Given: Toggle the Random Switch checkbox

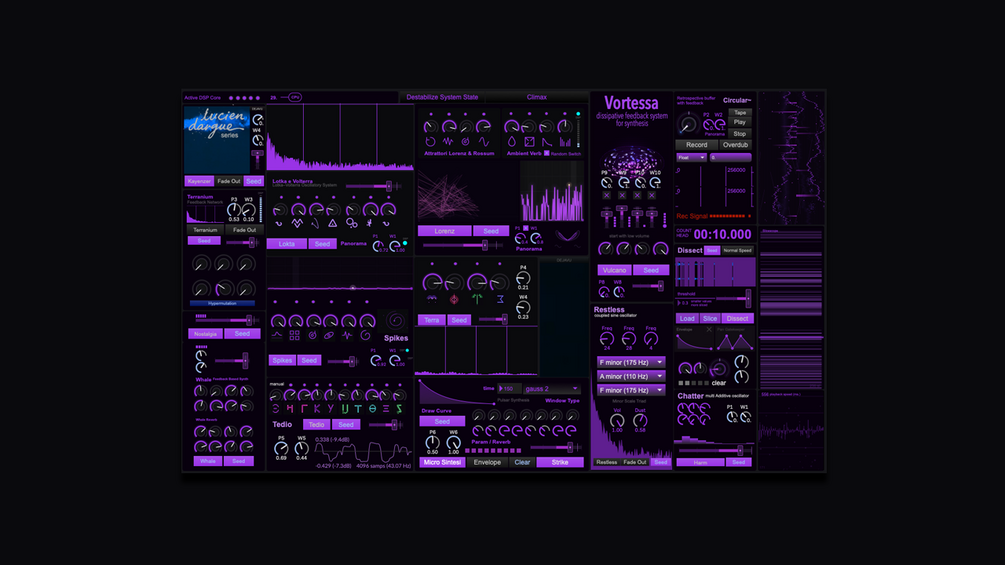Looking at the screenshot, I should pos(547,153).
